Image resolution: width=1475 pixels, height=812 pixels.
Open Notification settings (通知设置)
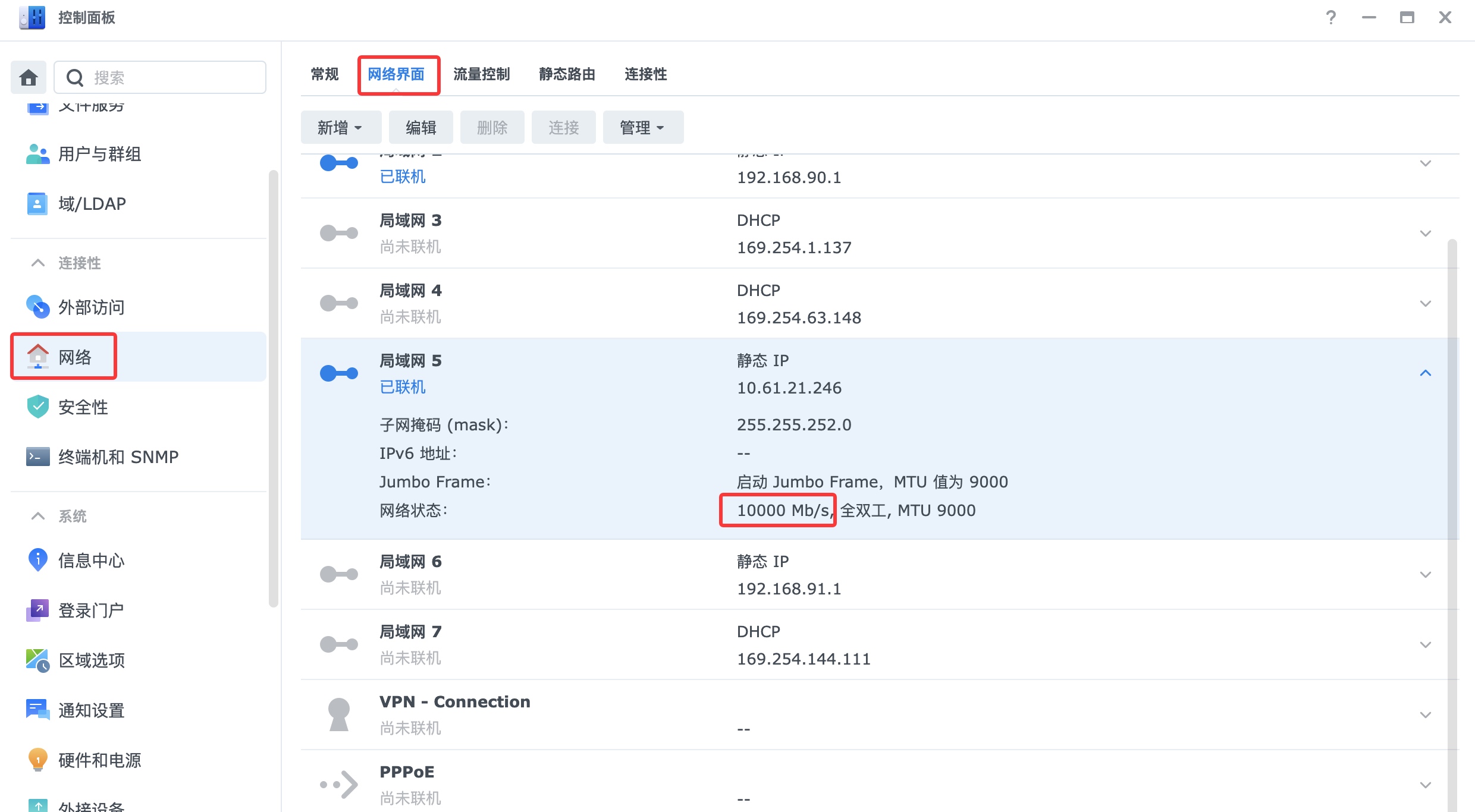91,710
